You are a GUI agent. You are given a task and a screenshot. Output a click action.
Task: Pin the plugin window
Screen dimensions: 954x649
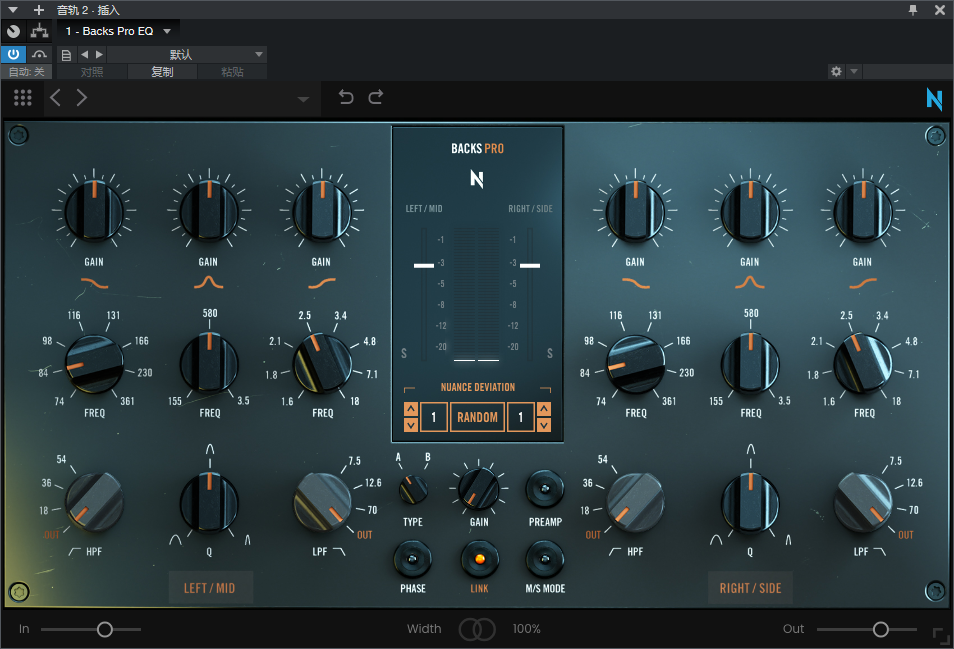(913, 10)
